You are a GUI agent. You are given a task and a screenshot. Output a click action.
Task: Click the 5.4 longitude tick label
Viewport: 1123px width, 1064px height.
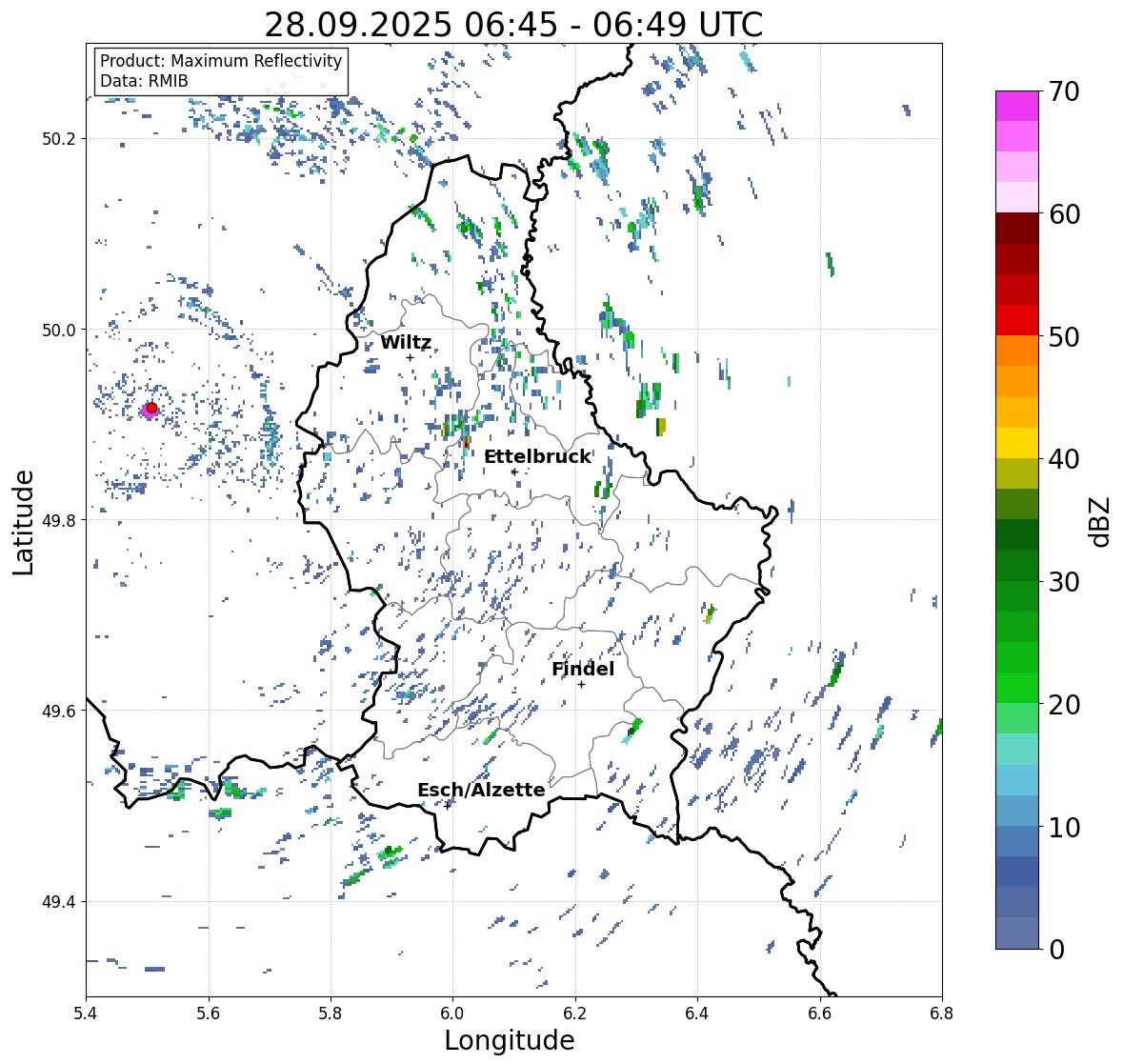pos(86,1013)
